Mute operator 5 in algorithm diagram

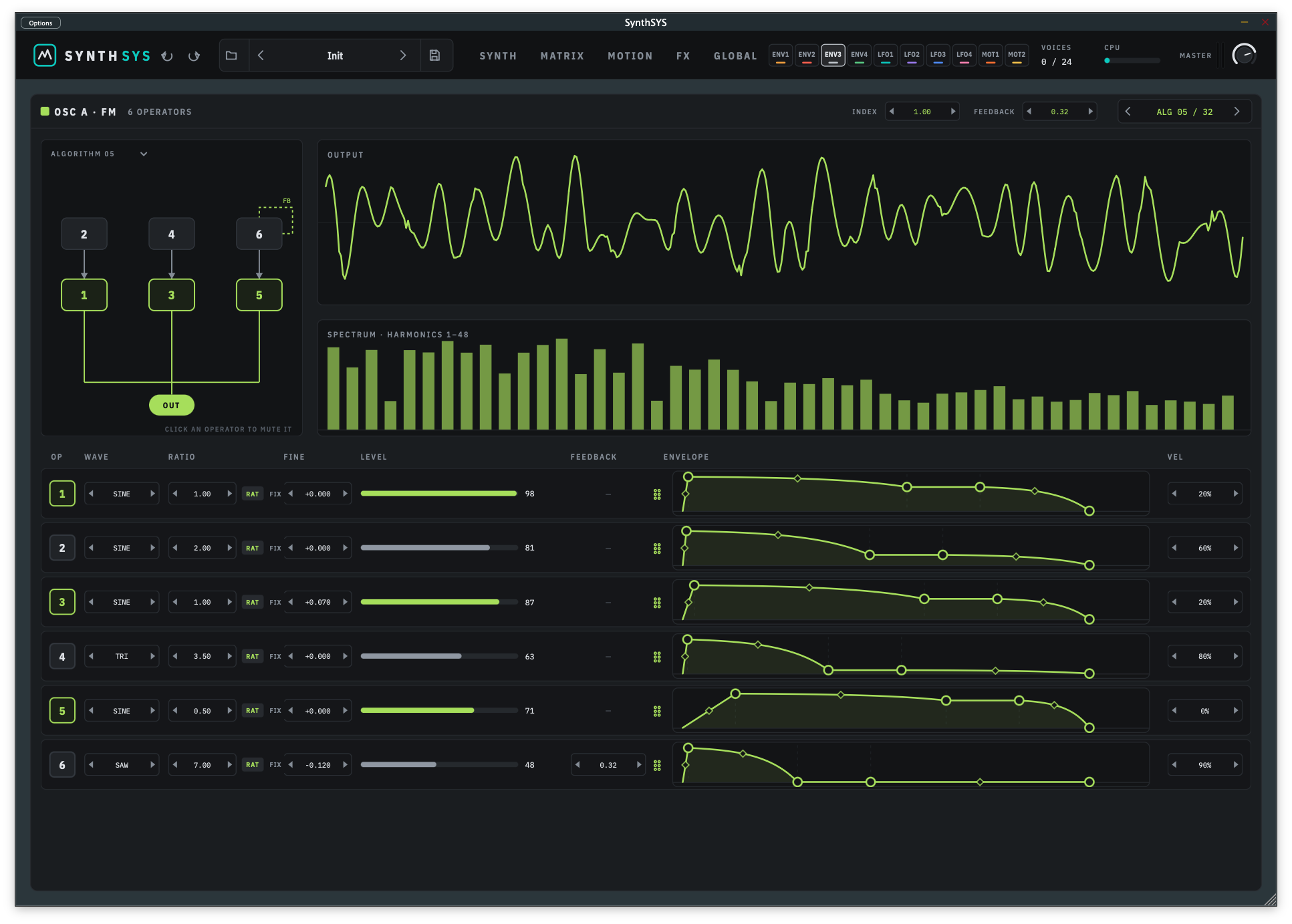259,295
